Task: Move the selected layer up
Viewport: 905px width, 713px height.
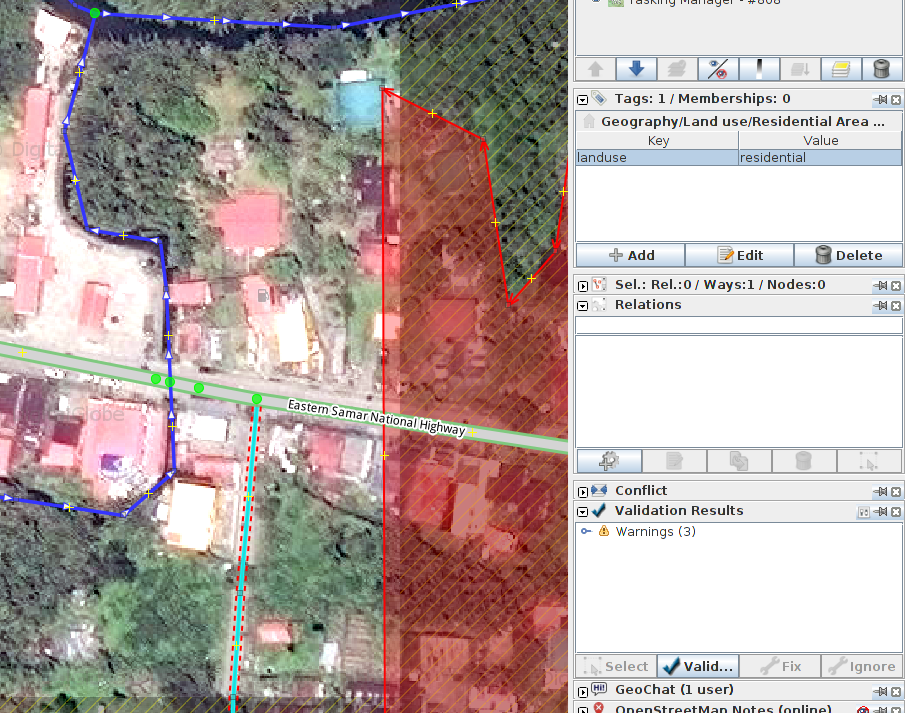Action: click(595, 69)
